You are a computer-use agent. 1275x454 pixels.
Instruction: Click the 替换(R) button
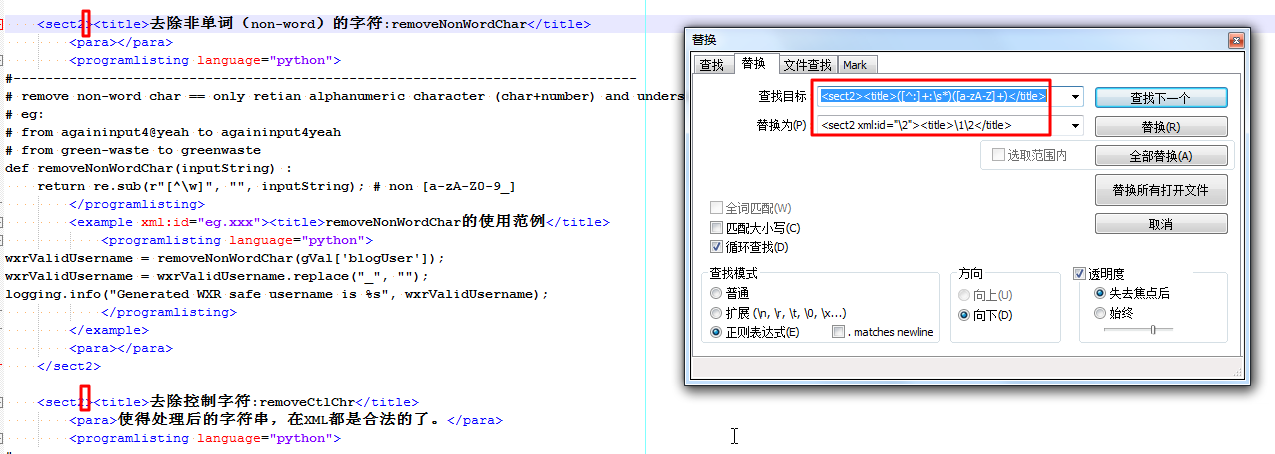point(1160,127)
